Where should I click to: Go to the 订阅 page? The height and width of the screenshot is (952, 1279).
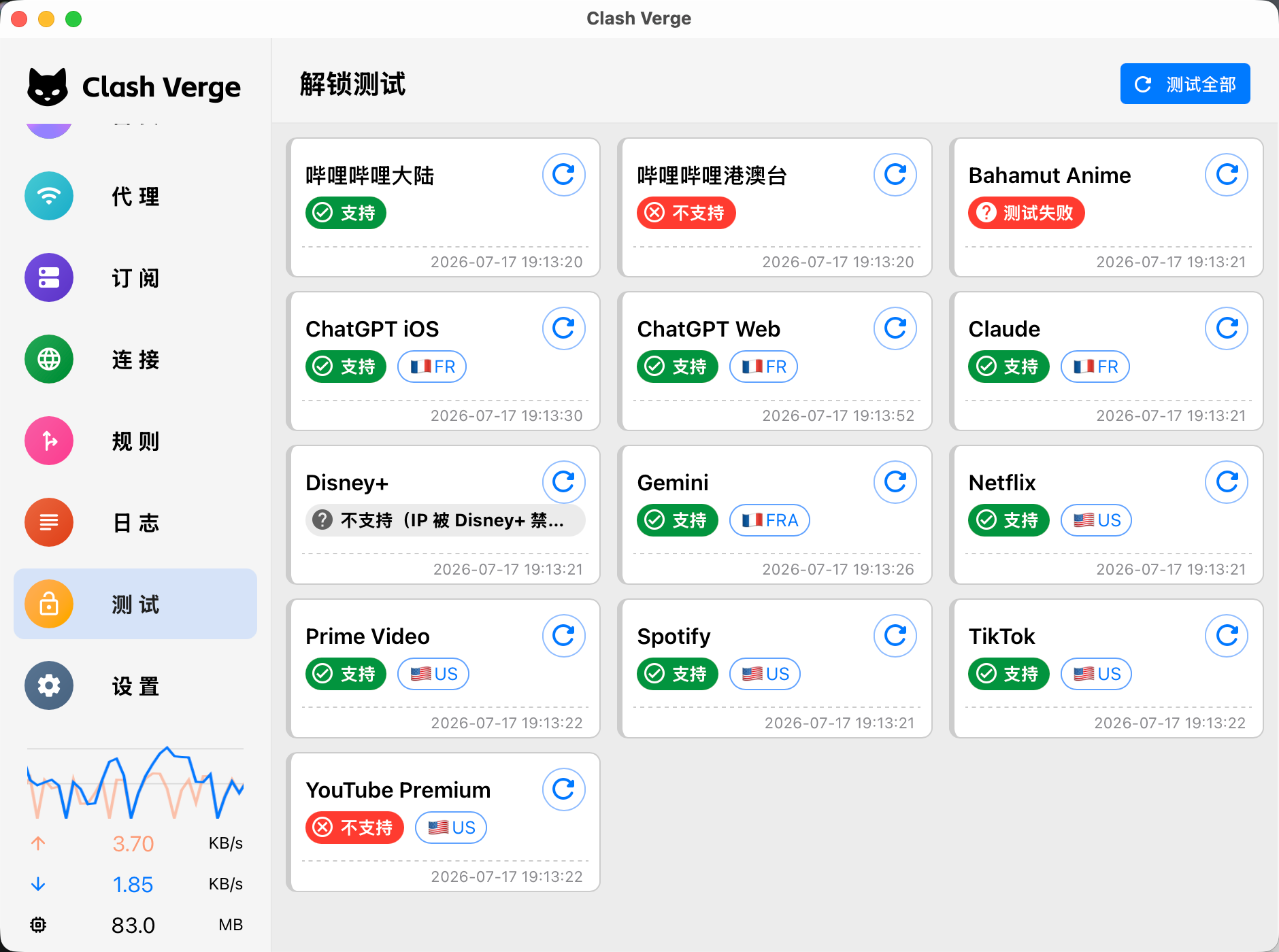(135, 278)
